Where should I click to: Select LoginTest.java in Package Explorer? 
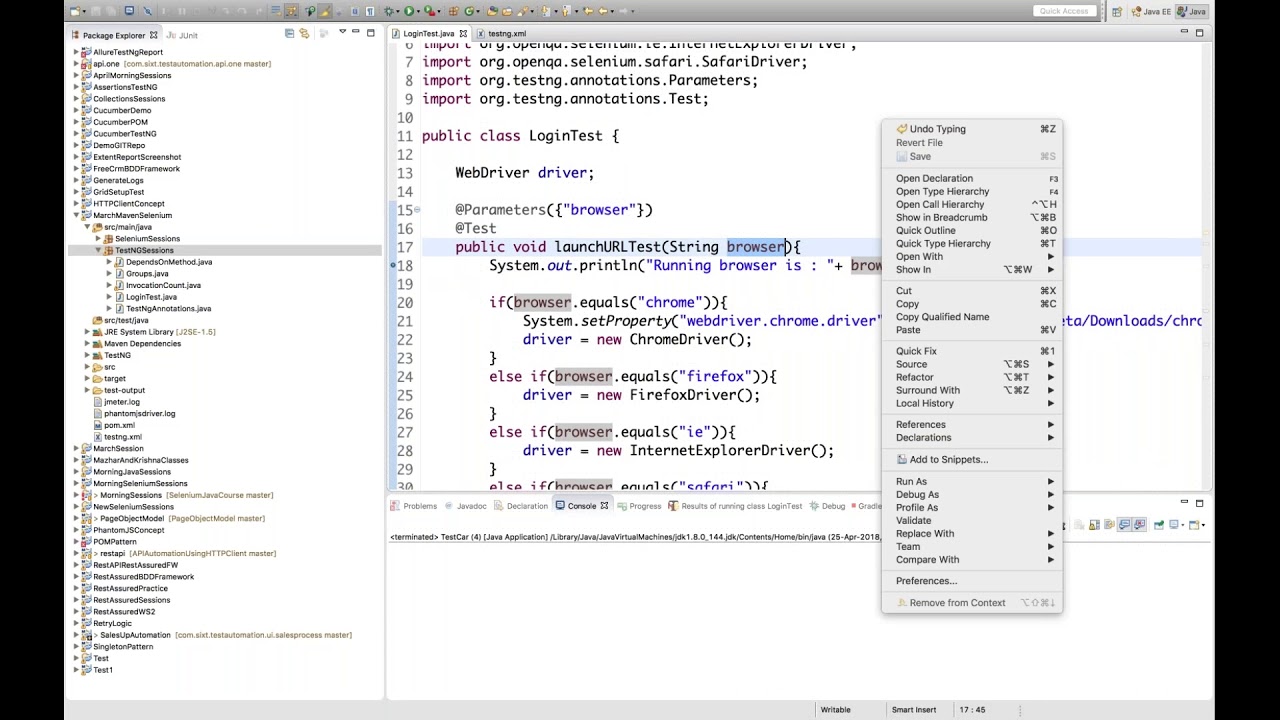point(151,297)
